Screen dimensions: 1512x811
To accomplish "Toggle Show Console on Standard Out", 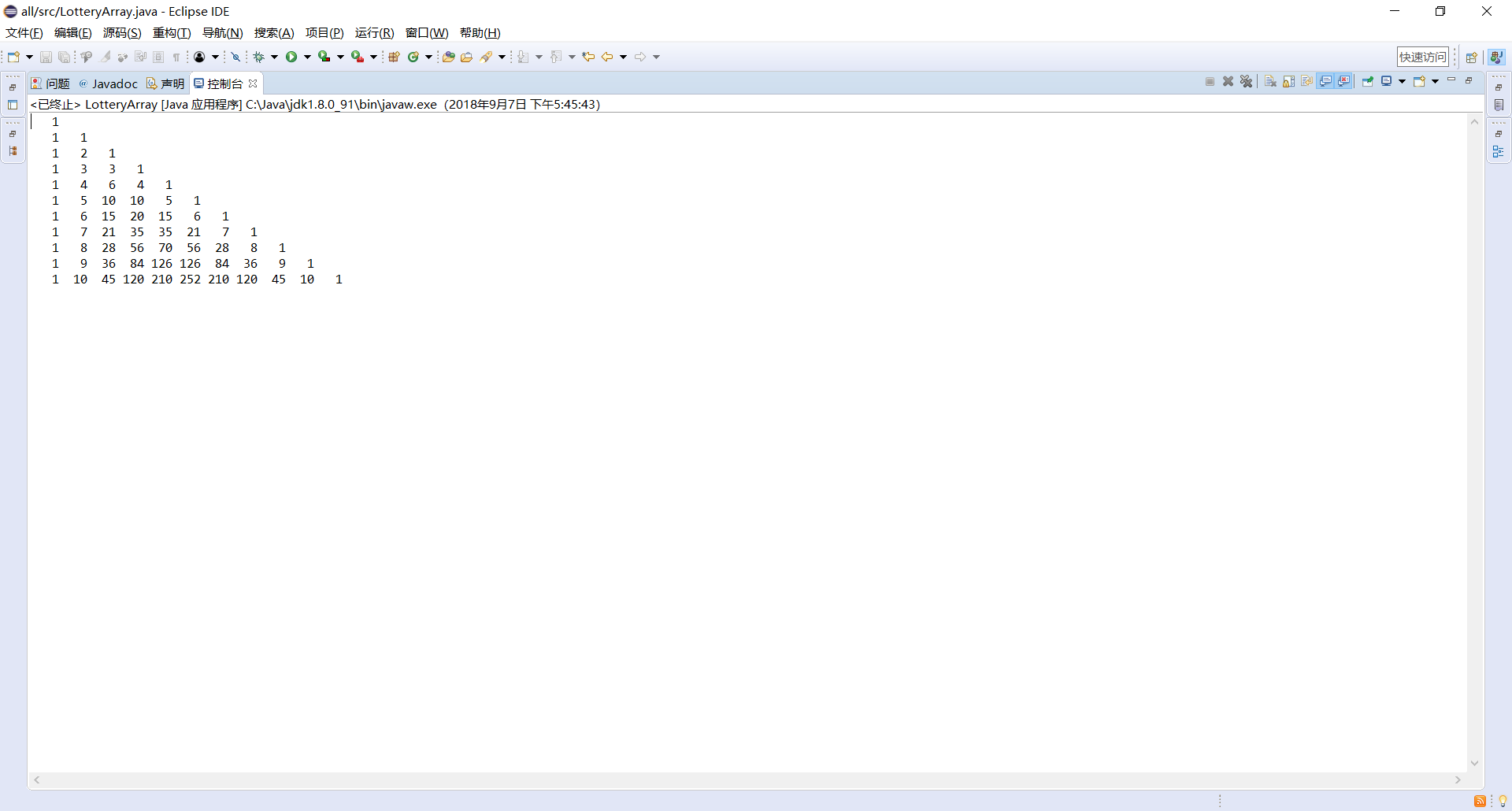I will pos(1325,81).
